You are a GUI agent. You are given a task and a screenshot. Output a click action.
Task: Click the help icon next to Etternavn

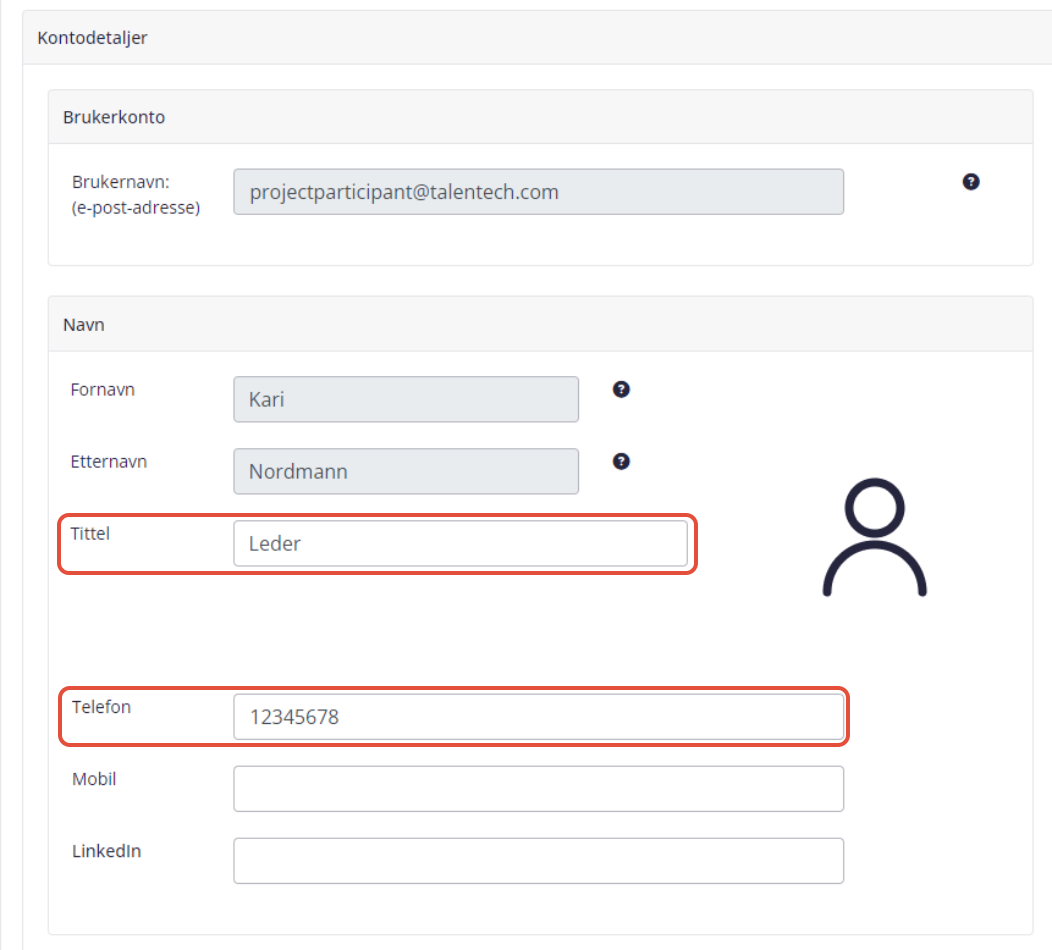pos(621,462)
